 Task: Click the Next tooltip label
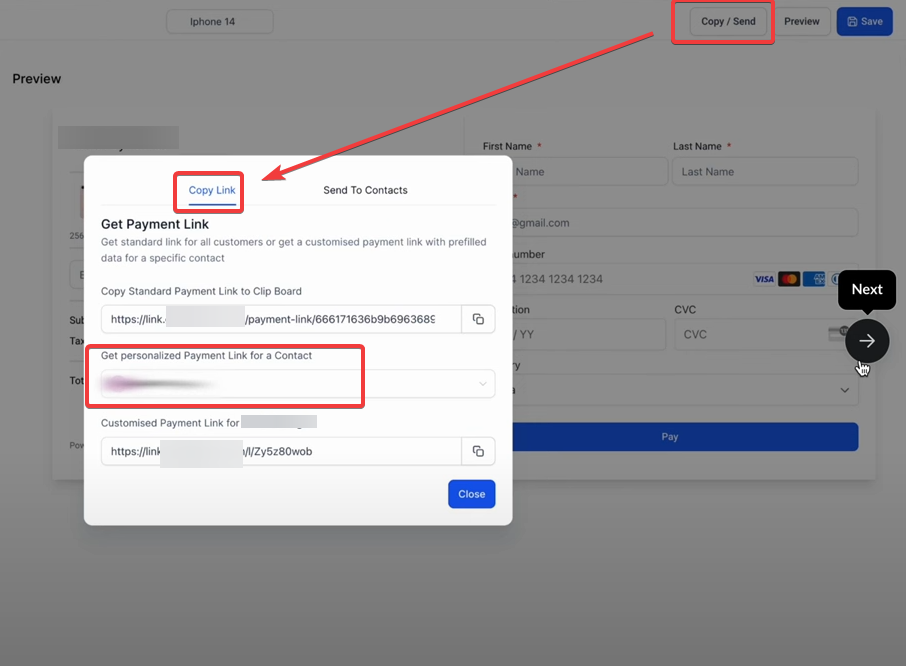[867, 289]
